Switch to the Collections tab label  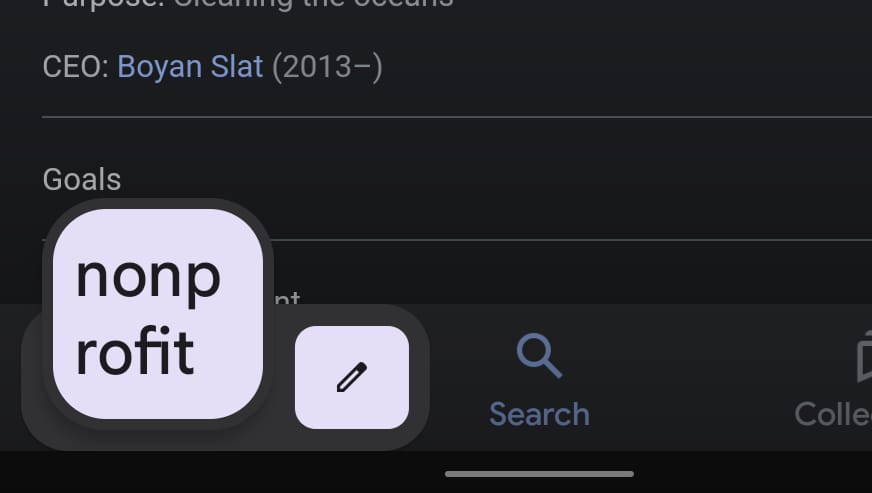coord(833,415)
